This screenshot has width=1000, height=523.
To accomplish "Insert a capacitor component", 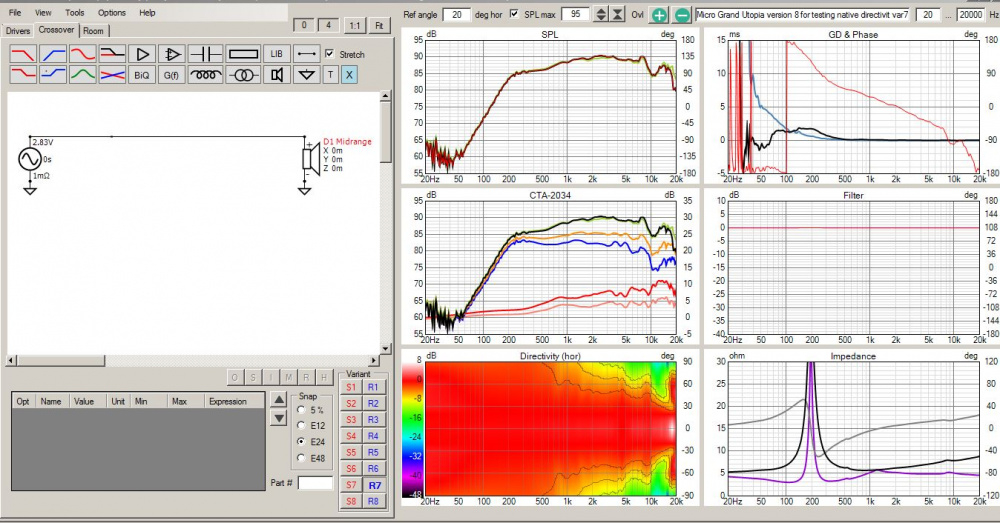I will (206, 54).
